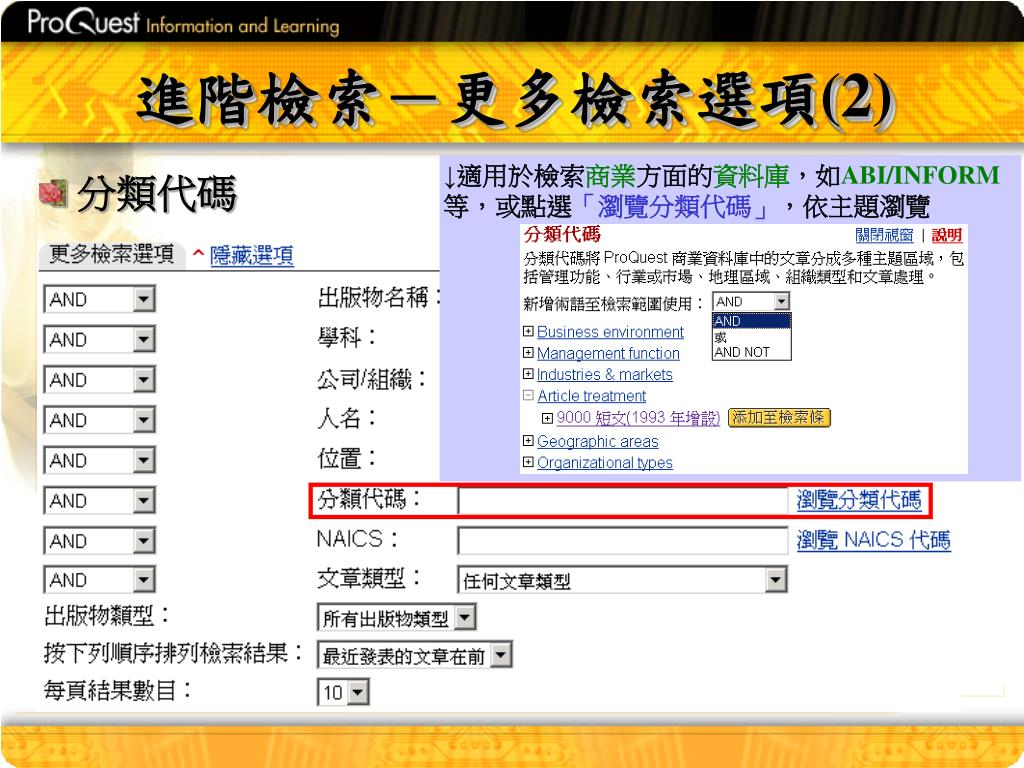This screenshot has width=1024, height=768.
Task: Click the 添加至檢索條 button
Action: tap(778, 418)
